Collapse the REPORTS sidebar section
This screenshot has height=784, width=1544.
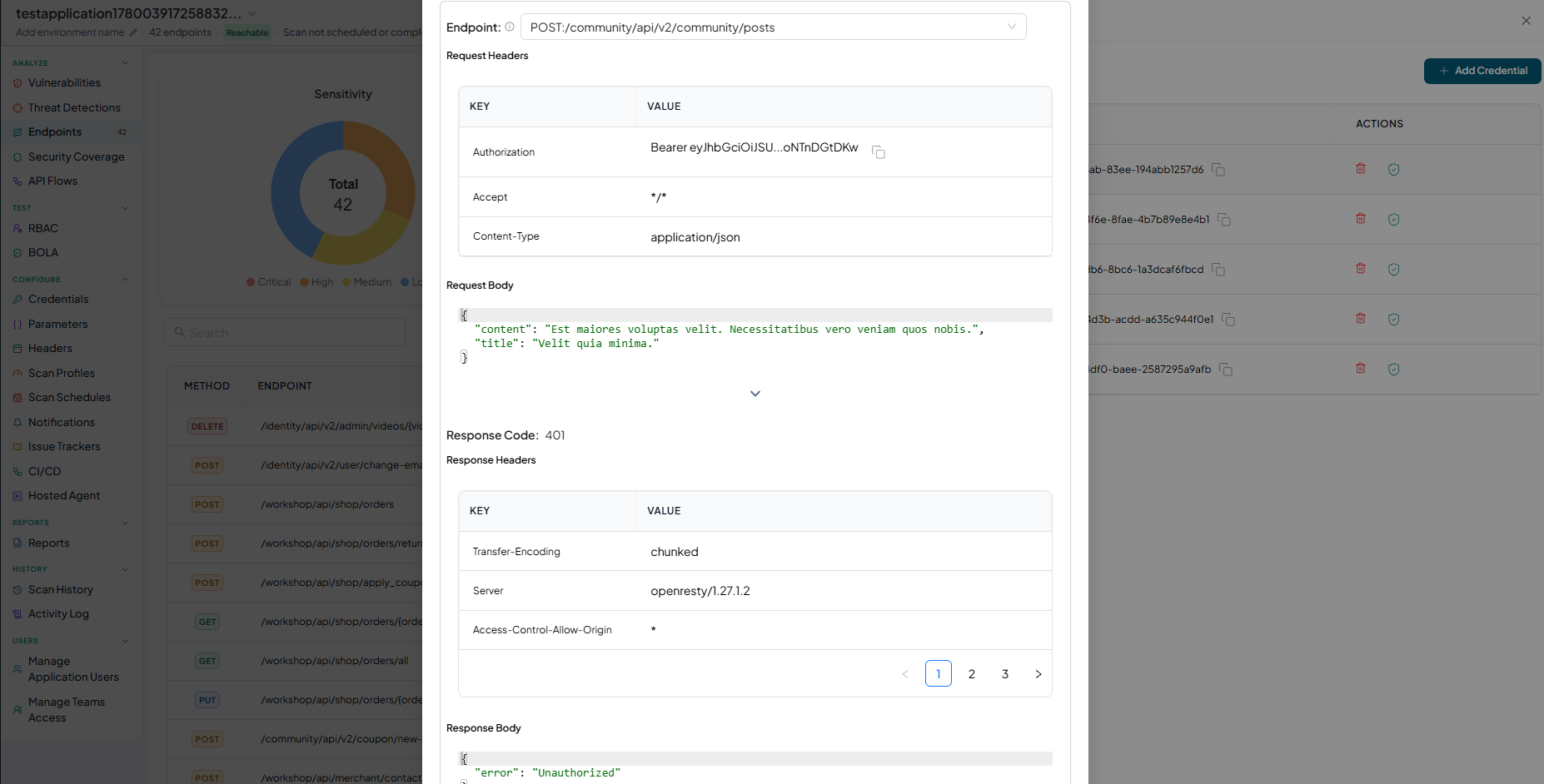125,523
